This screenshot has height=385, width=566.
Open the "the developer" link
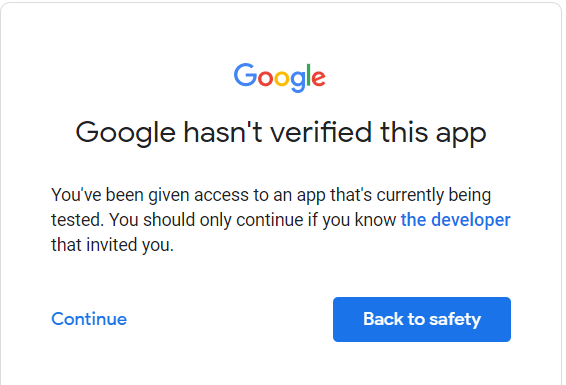(456, 220)
